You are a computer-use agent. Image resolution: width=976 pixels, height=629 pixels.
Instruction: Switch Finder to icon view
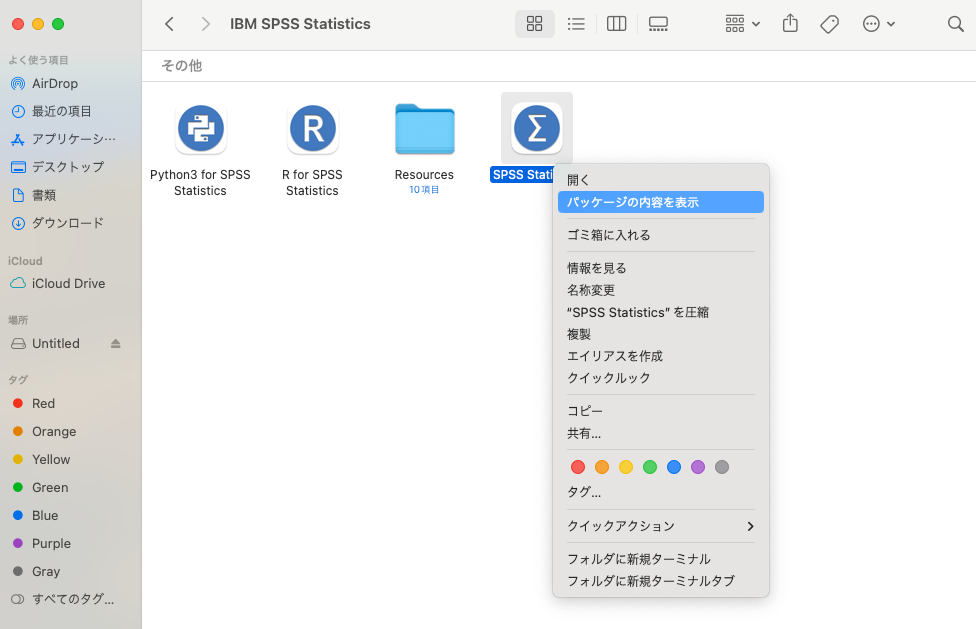[x=535, y=24]
